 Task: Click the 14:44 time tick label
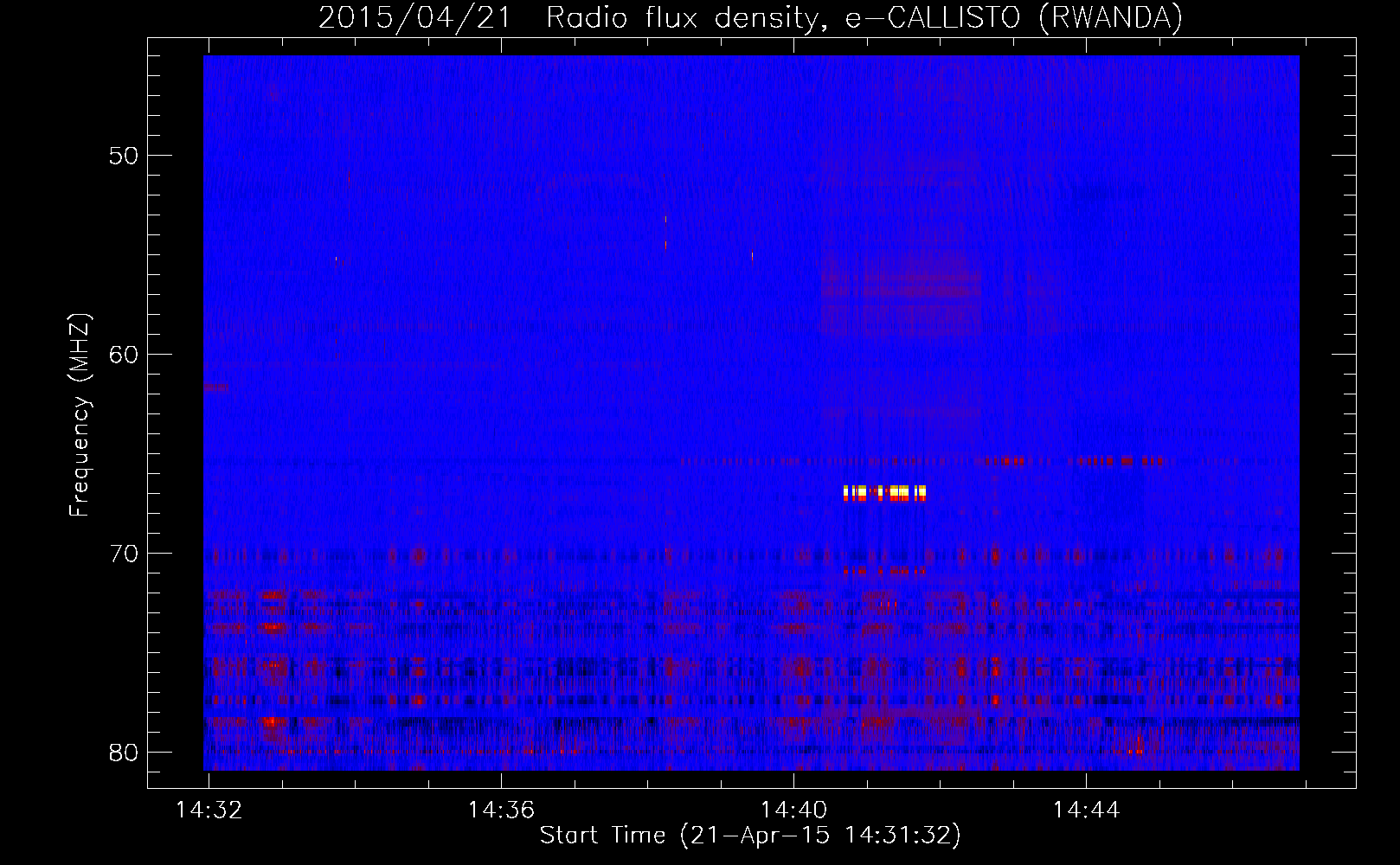1086,811
